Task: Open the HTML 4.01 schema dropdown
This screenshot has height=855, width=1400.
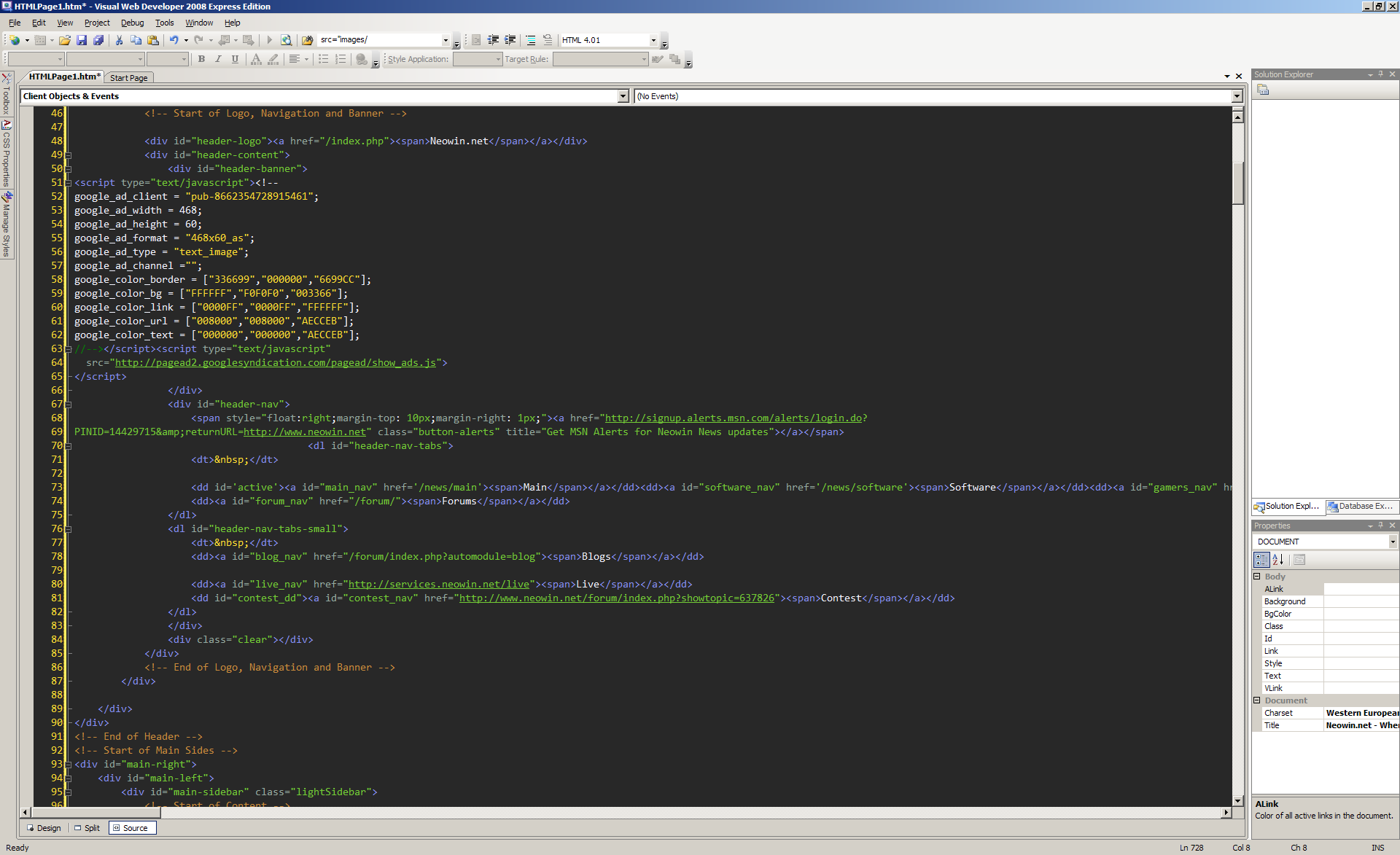Action: 653,40
